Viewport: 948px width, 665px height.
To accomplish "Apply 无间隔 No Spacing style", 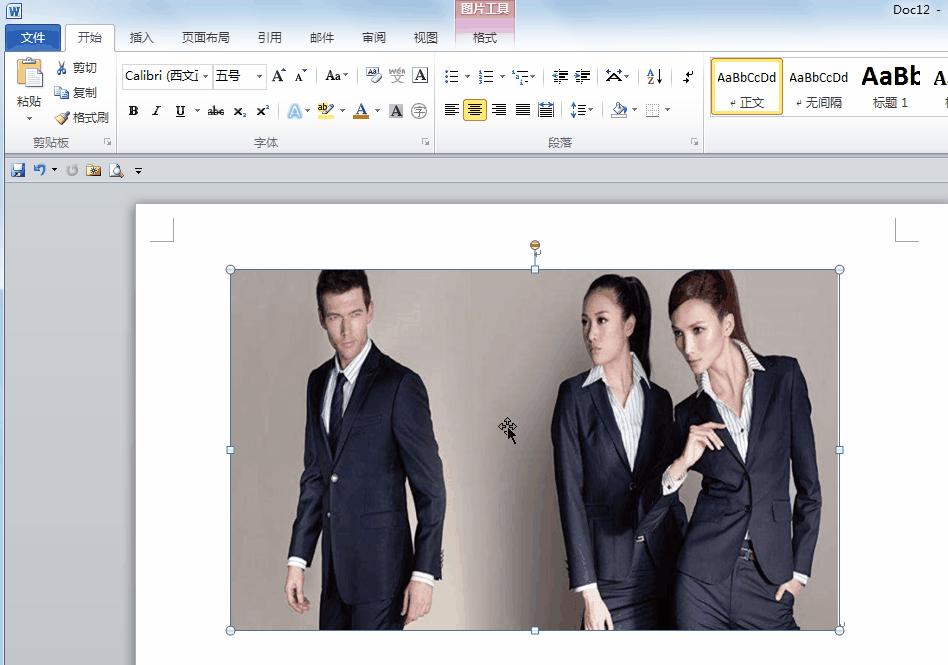I will pos(819,86).
